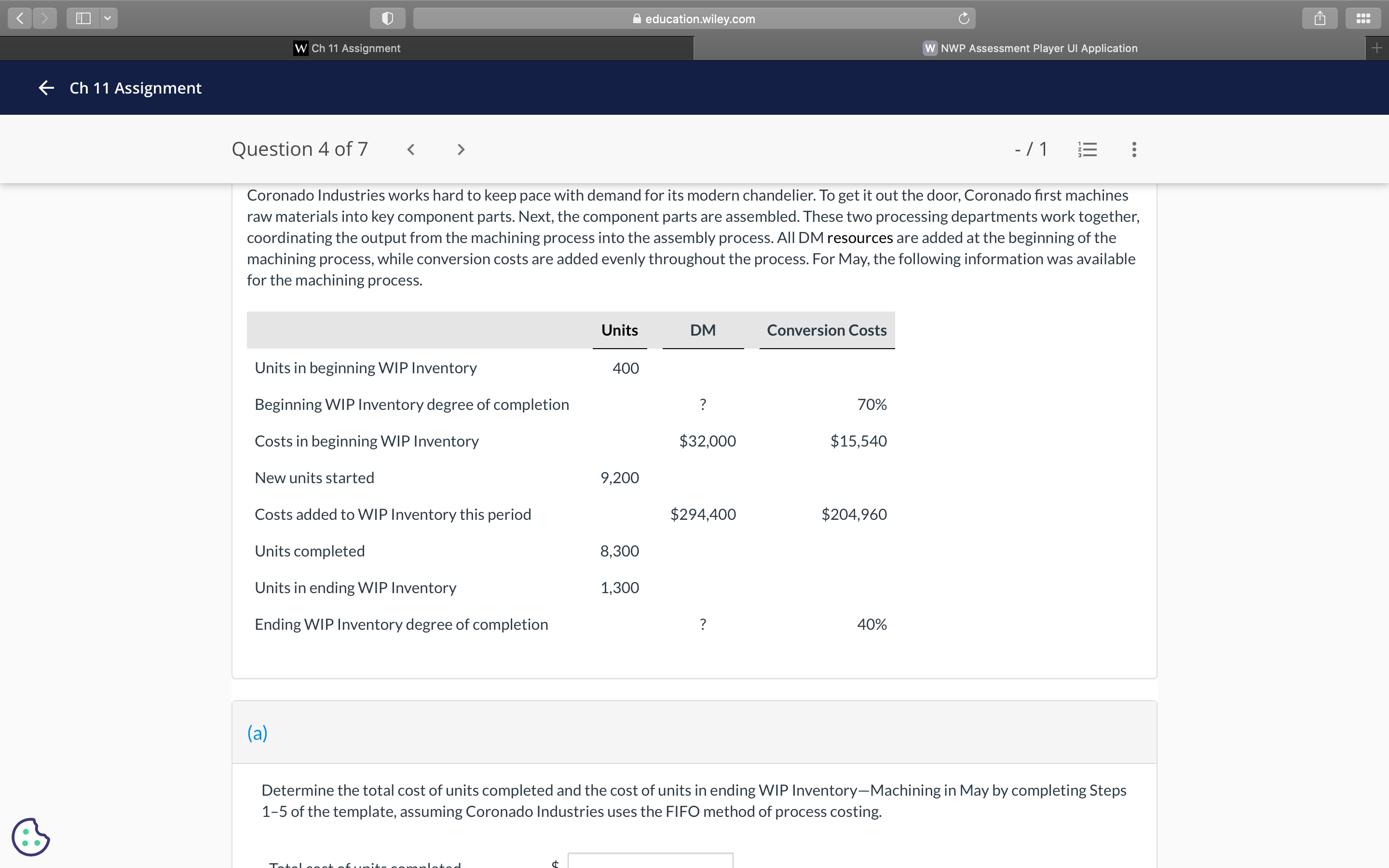Screen dimensions: 1389x868
Task: Click the cookie consent icon
Action: [x=30, y=837]
